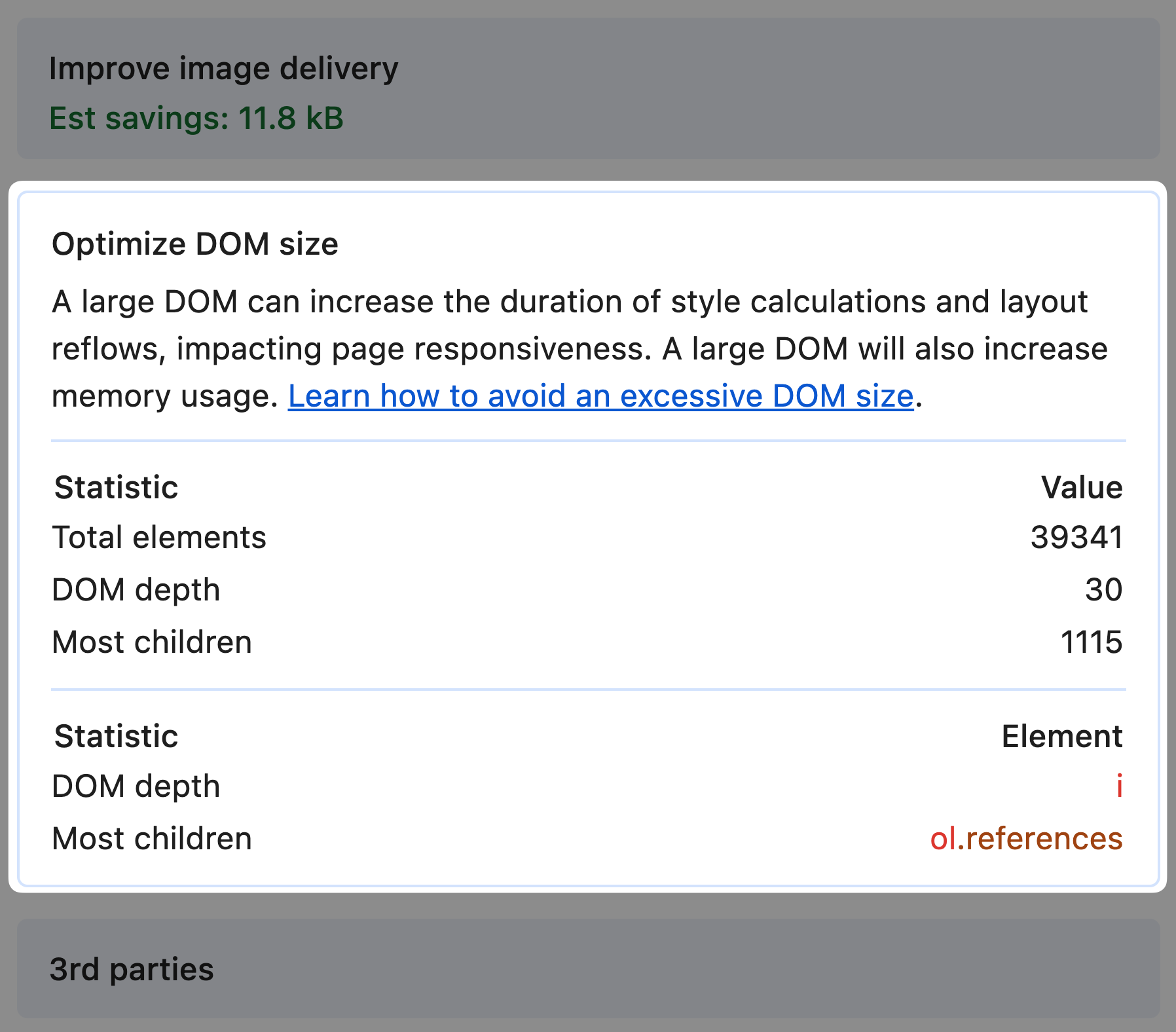Click the DOM depth label in Element table

136,786
